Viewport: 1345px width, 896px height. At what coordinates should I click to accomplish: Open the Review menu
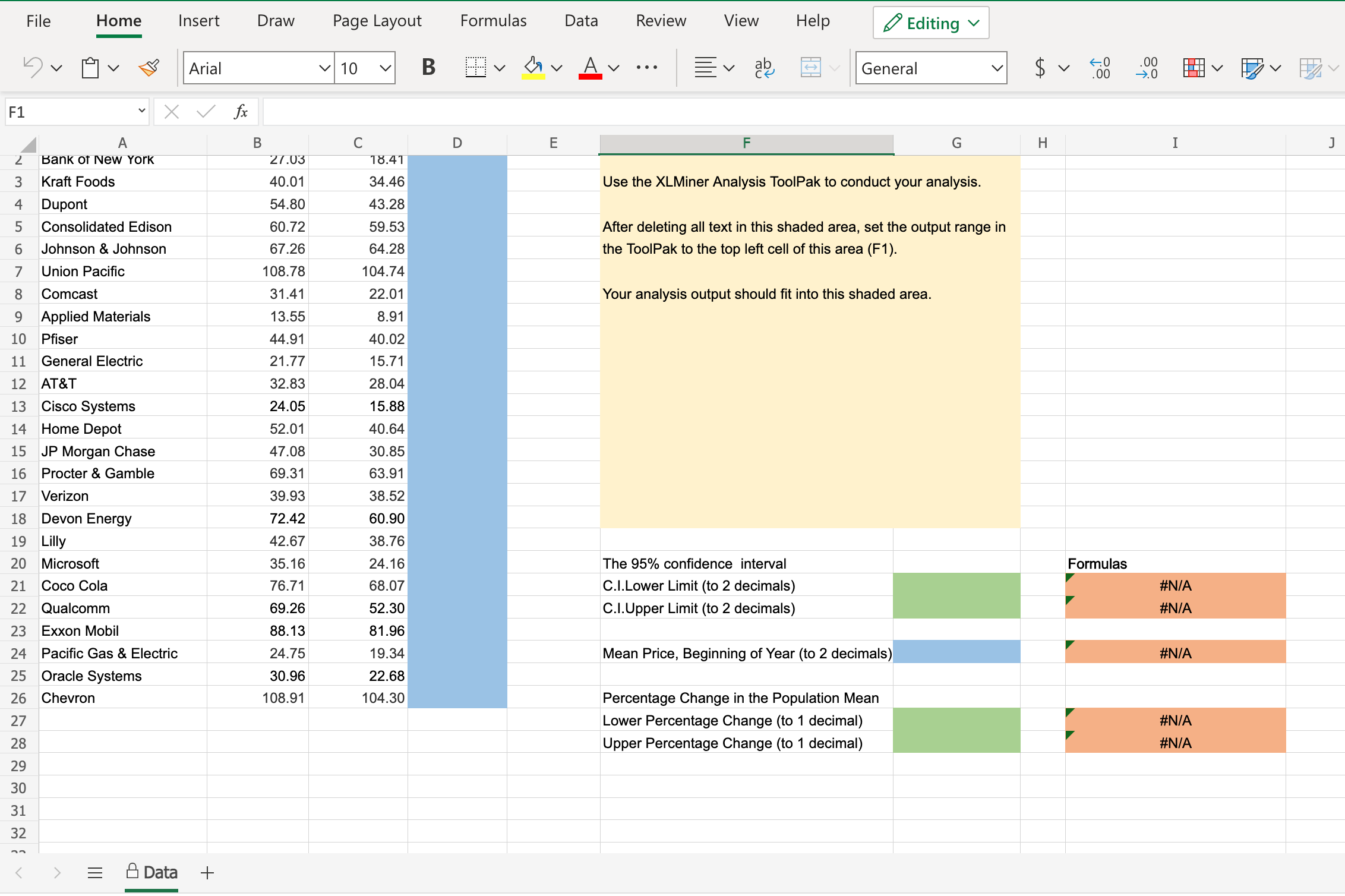click(x=661, y=20)
